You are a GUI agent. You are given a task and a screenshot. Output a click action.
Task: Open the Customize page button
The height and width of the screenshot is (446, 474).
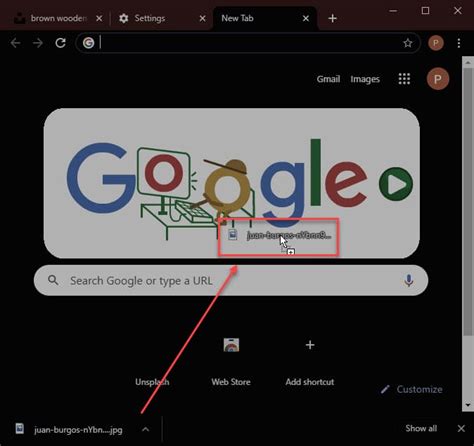pos(412,389)
